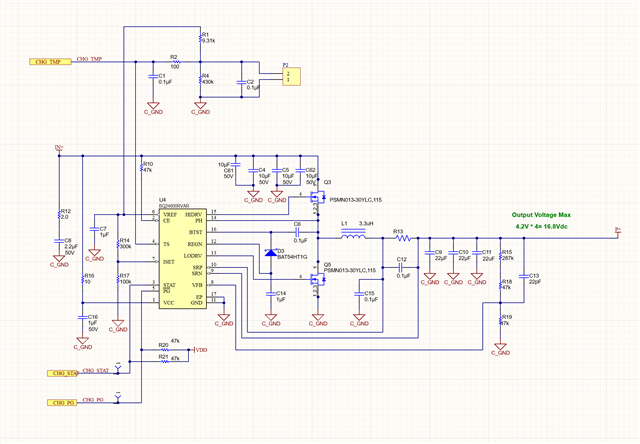This screenshot has height=444, width=640.
Task: Click the C_GND symbol below C1
Action: [x=153, y=109]
